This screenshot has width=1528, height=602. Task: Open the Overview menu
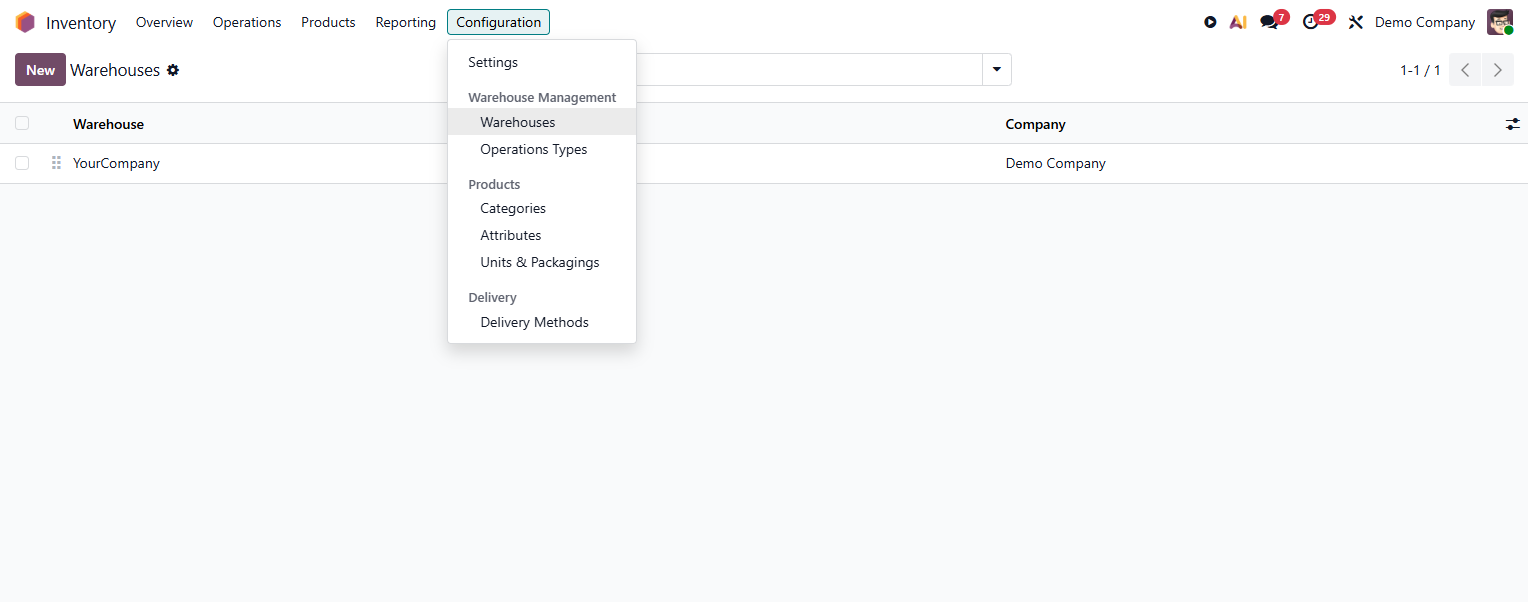164,22
